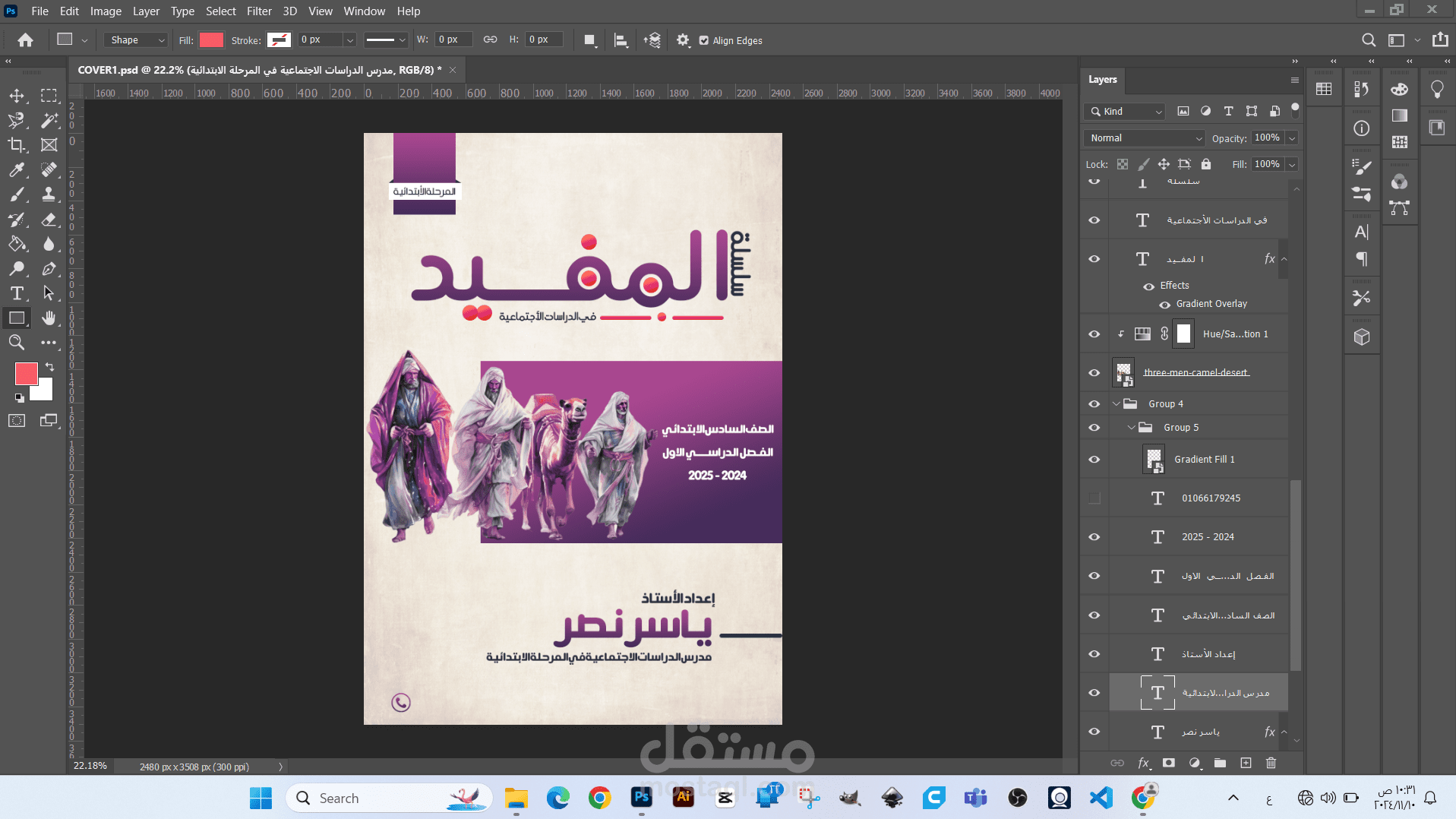Open the Search icon at top right
The width and height of the screenshot is (1456, 819).
pyautogui.click(x=1369, y=40)
